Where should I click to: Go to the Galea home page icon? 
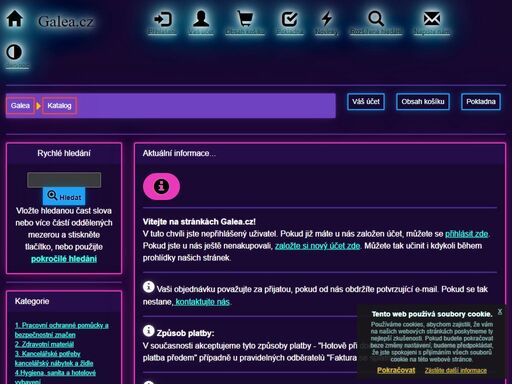(15, 18)
